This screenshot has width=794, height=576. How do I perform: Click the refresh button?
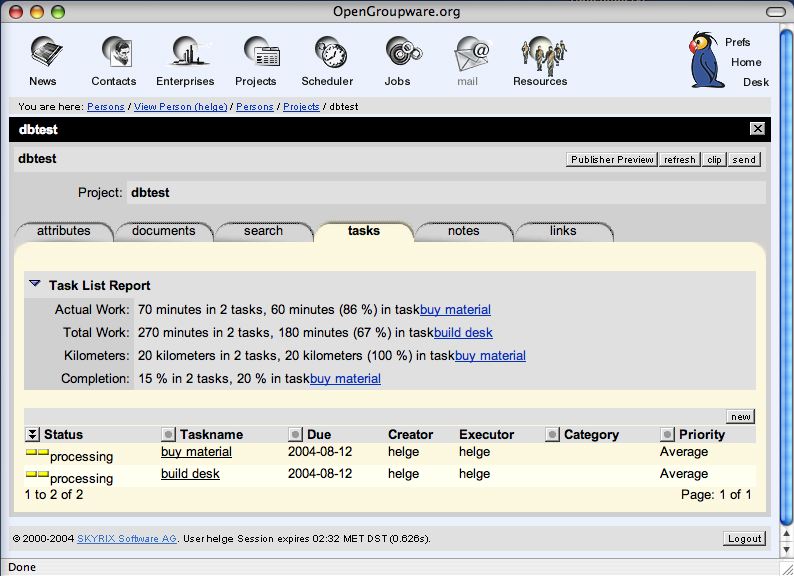pos(680,160)
